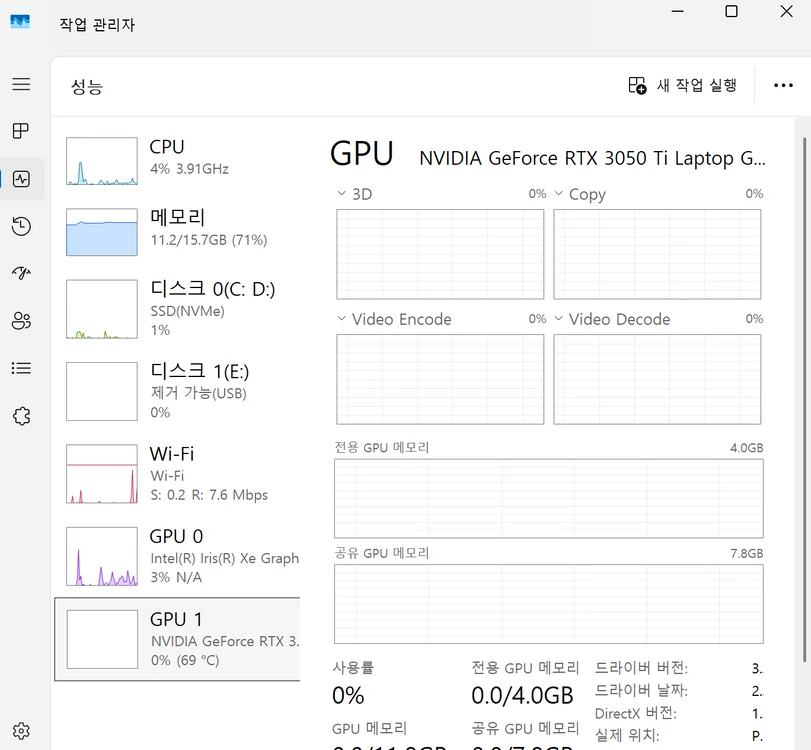Viewport: 811px width, 750px height.
Task: Open Task Manager settings gear
Action: coord(21,731)
